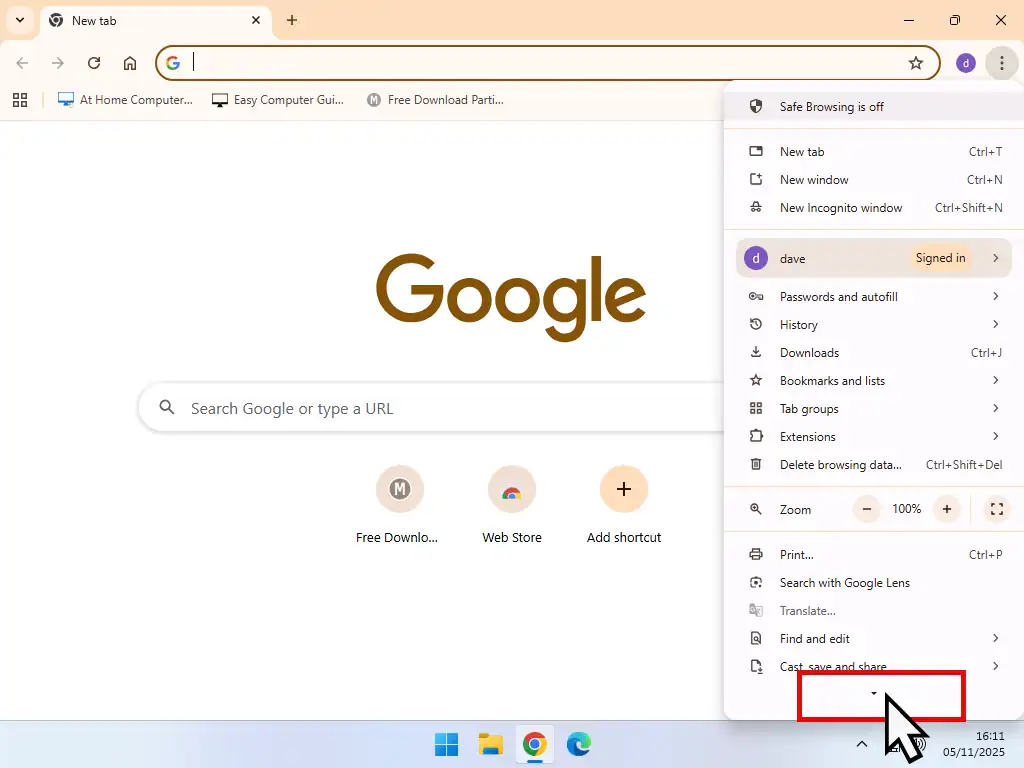Screen dimensions: 1024x768
Task: Open Search with Google Lens
Action: point(845,582)
